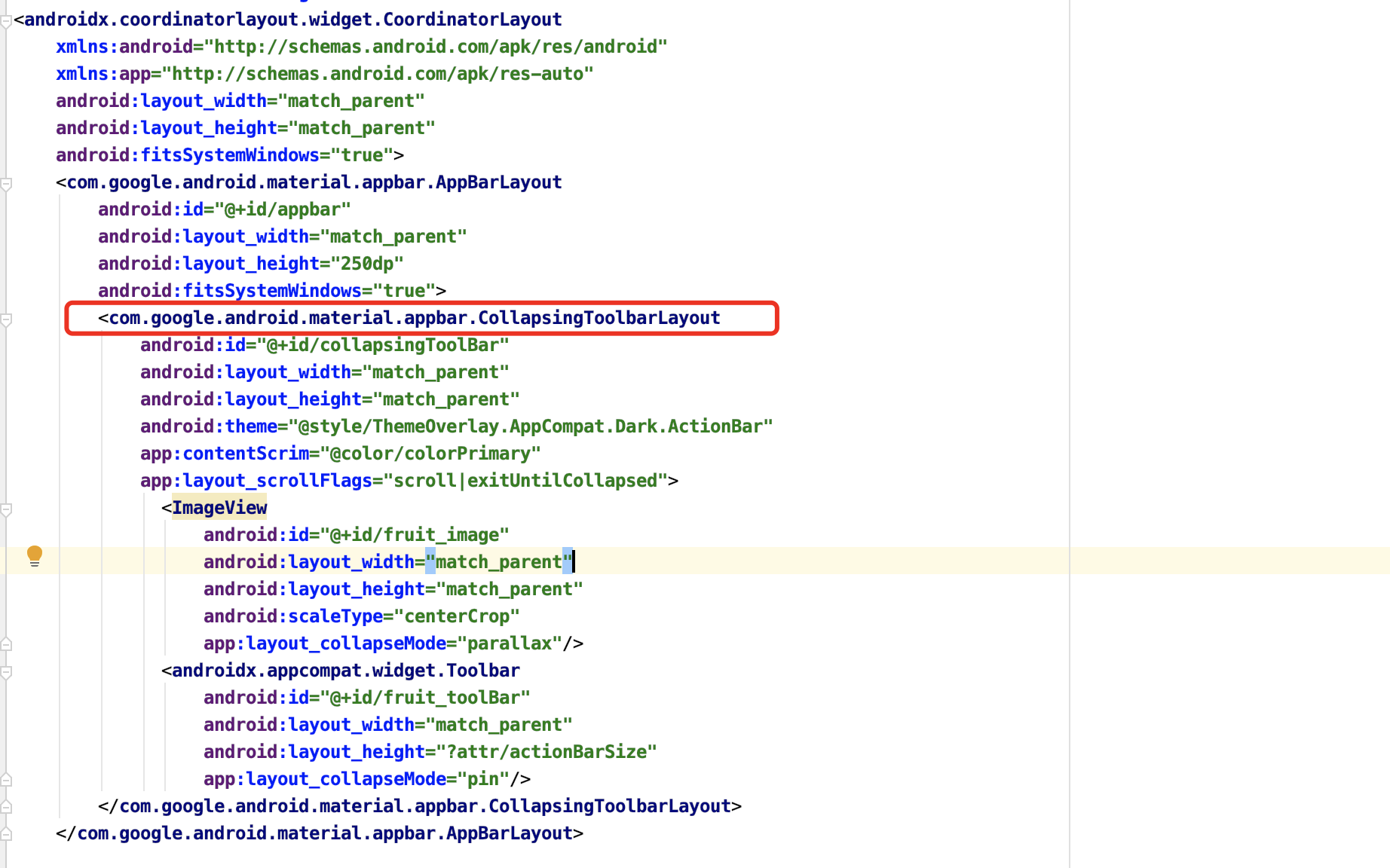
Task: Click the closing CollapsingToolbarLayout tag
Action: (x=420, y=806)
